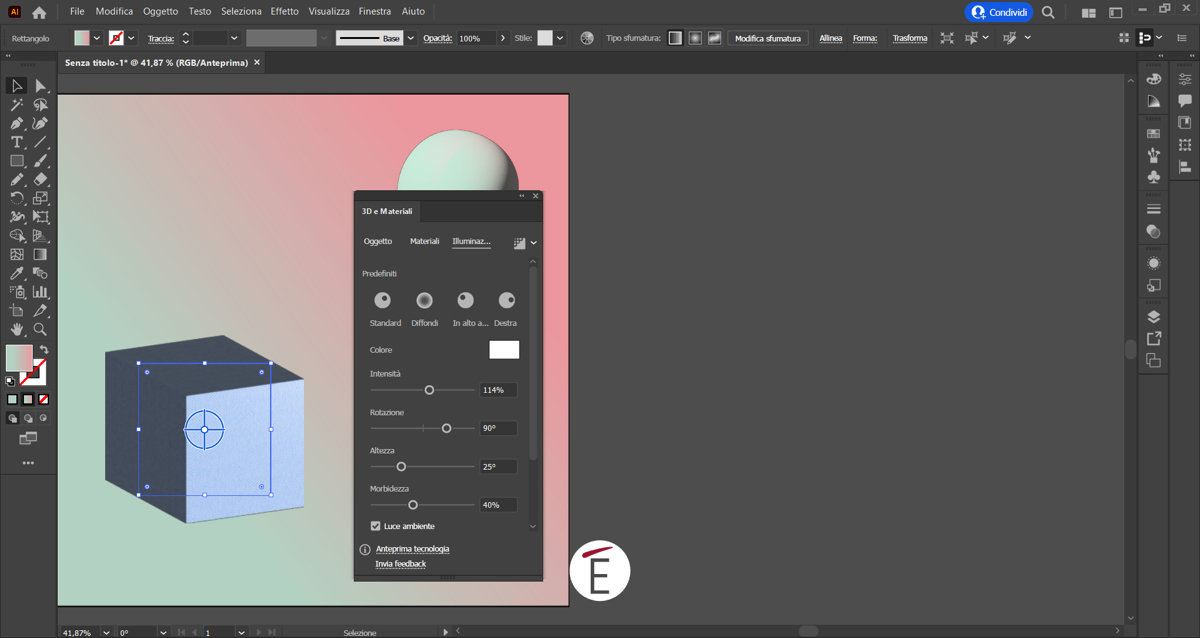Open the render settings dropdown in 3D panel
This screenshot has height=638, width=1200.
coord(534,243)
